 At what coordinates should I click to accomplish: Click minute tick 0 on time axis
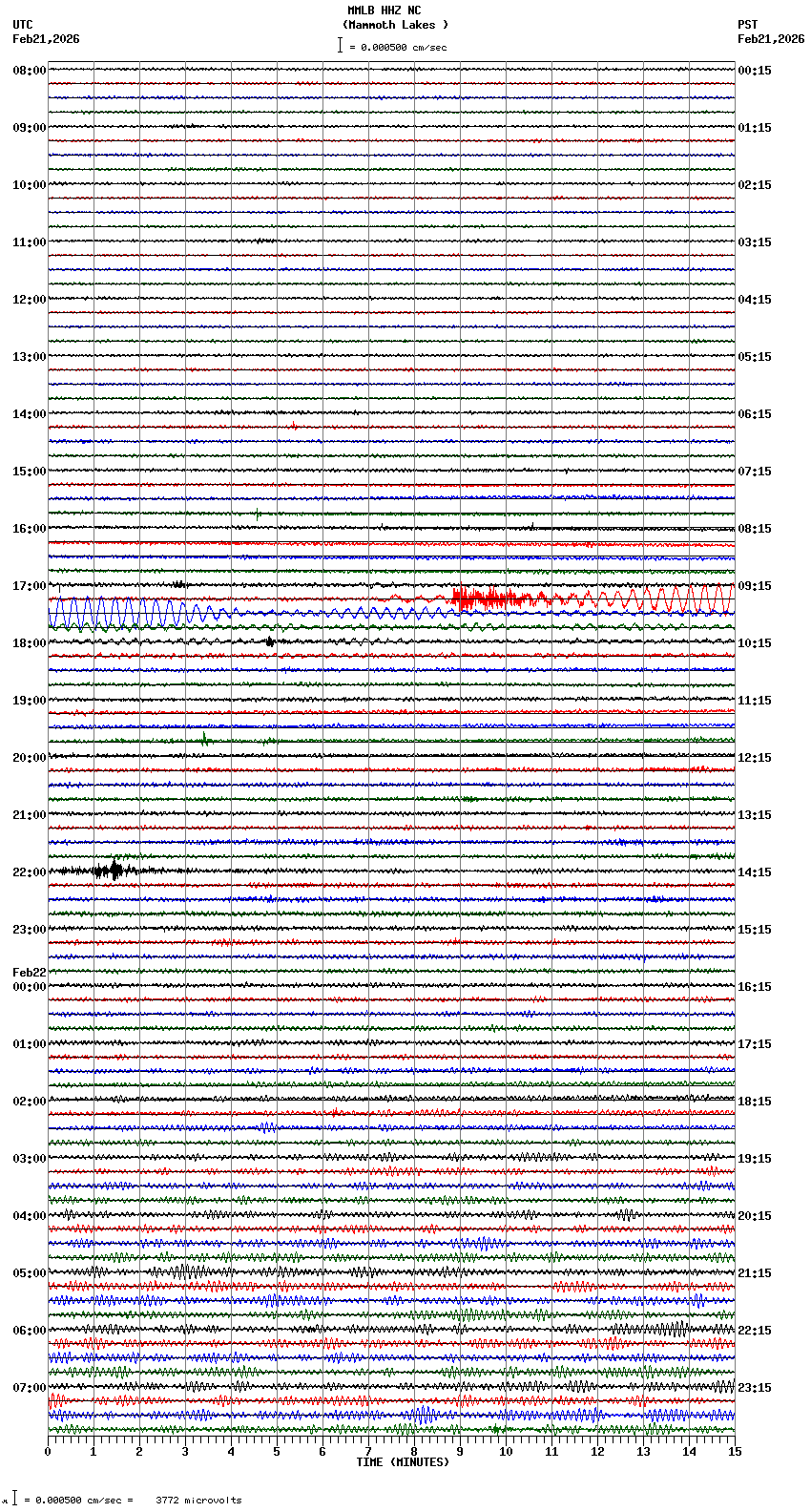[x=48, y=1452]
